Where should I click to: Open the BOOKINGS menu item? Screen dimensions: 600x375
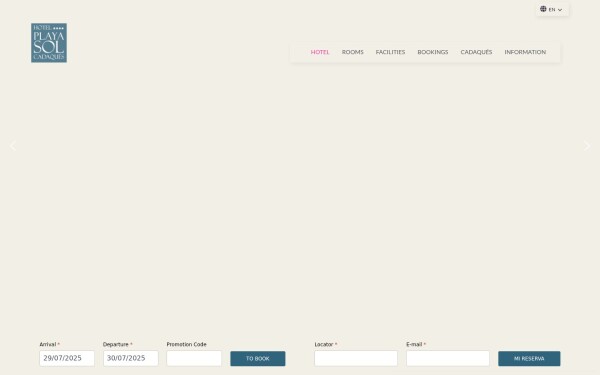coord(433,52)
